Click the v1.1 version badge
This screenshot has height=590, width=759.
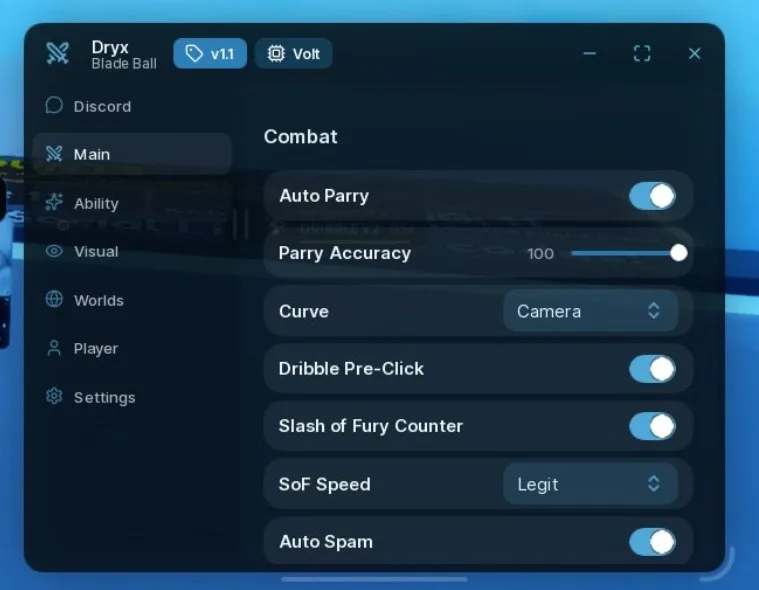click(210, 53)
